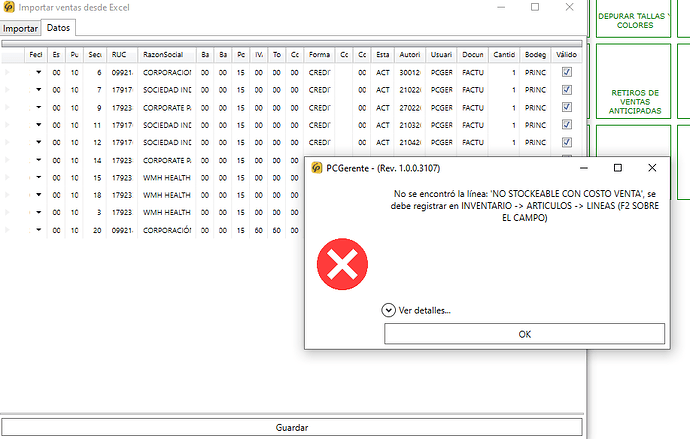
Task: Minimize the PCGerente error dialog
Action: (582, 168)
